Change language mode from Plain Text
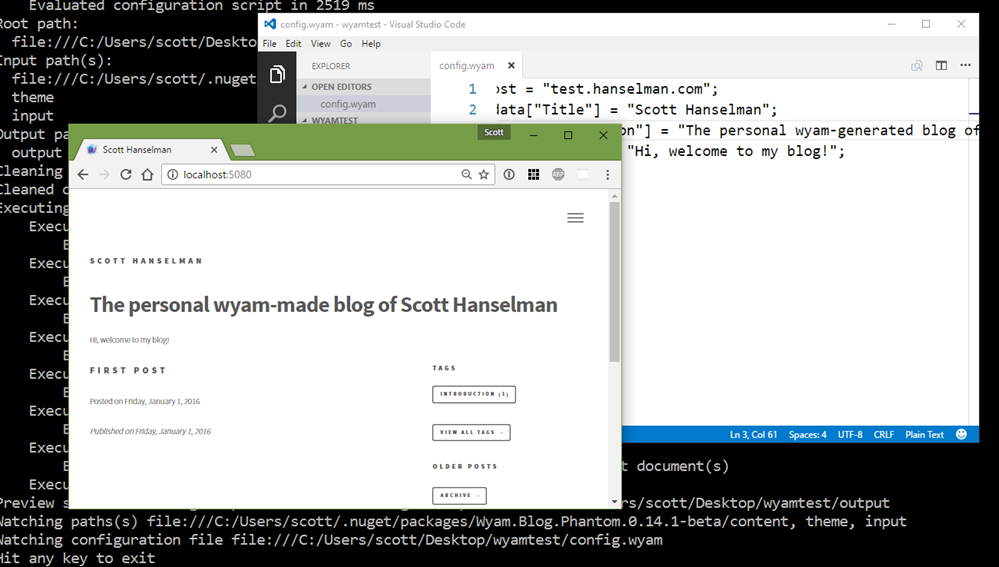This screenshot has width=999, height=567. (x=924, y=435)
